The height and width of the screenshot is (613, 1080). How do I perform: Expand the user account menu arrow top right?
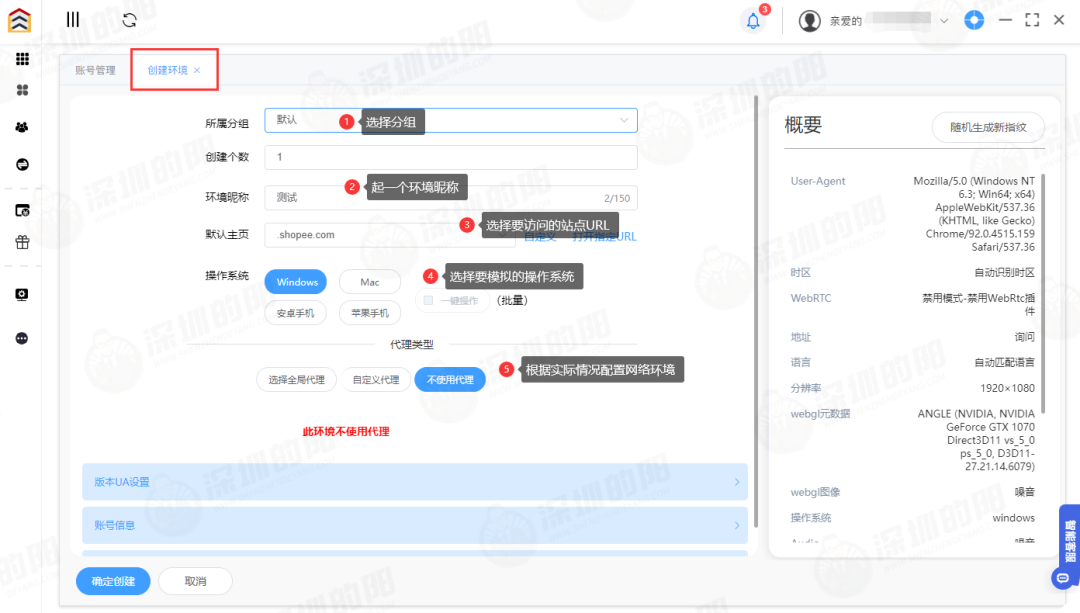[x=942, y=20]
